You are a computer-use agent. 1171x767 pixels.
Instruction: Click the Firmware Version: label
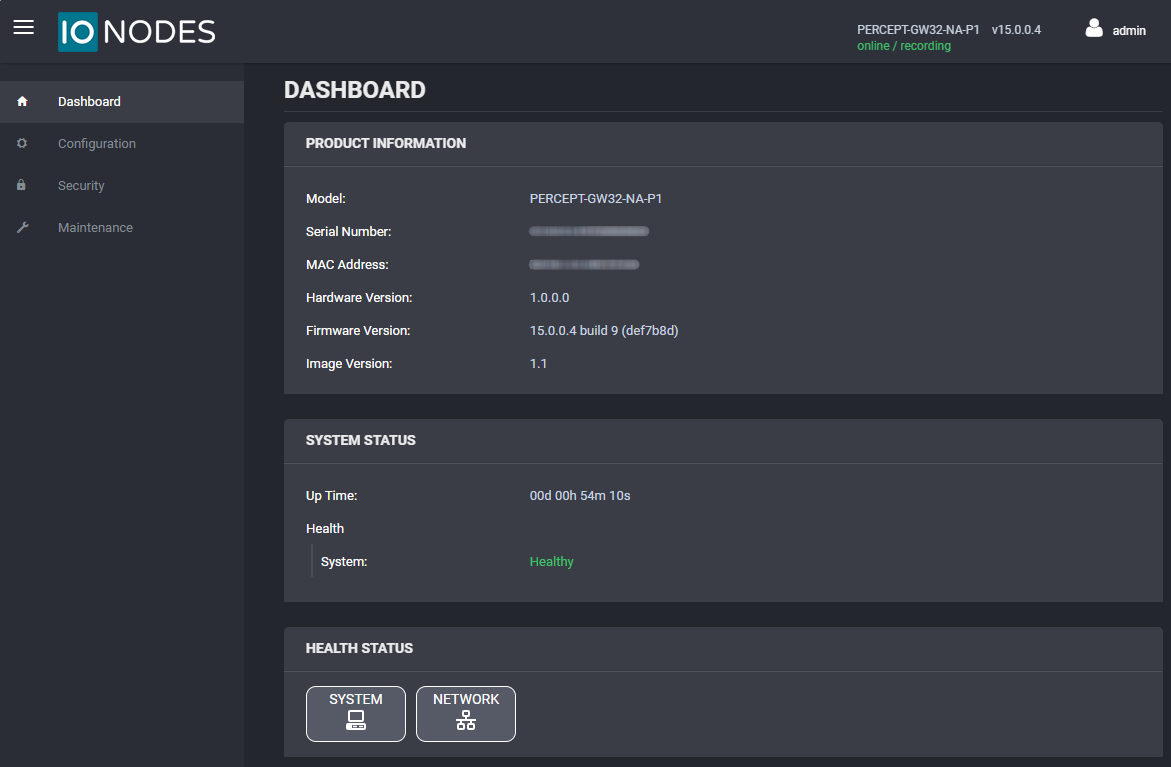[x=358, y=330]
